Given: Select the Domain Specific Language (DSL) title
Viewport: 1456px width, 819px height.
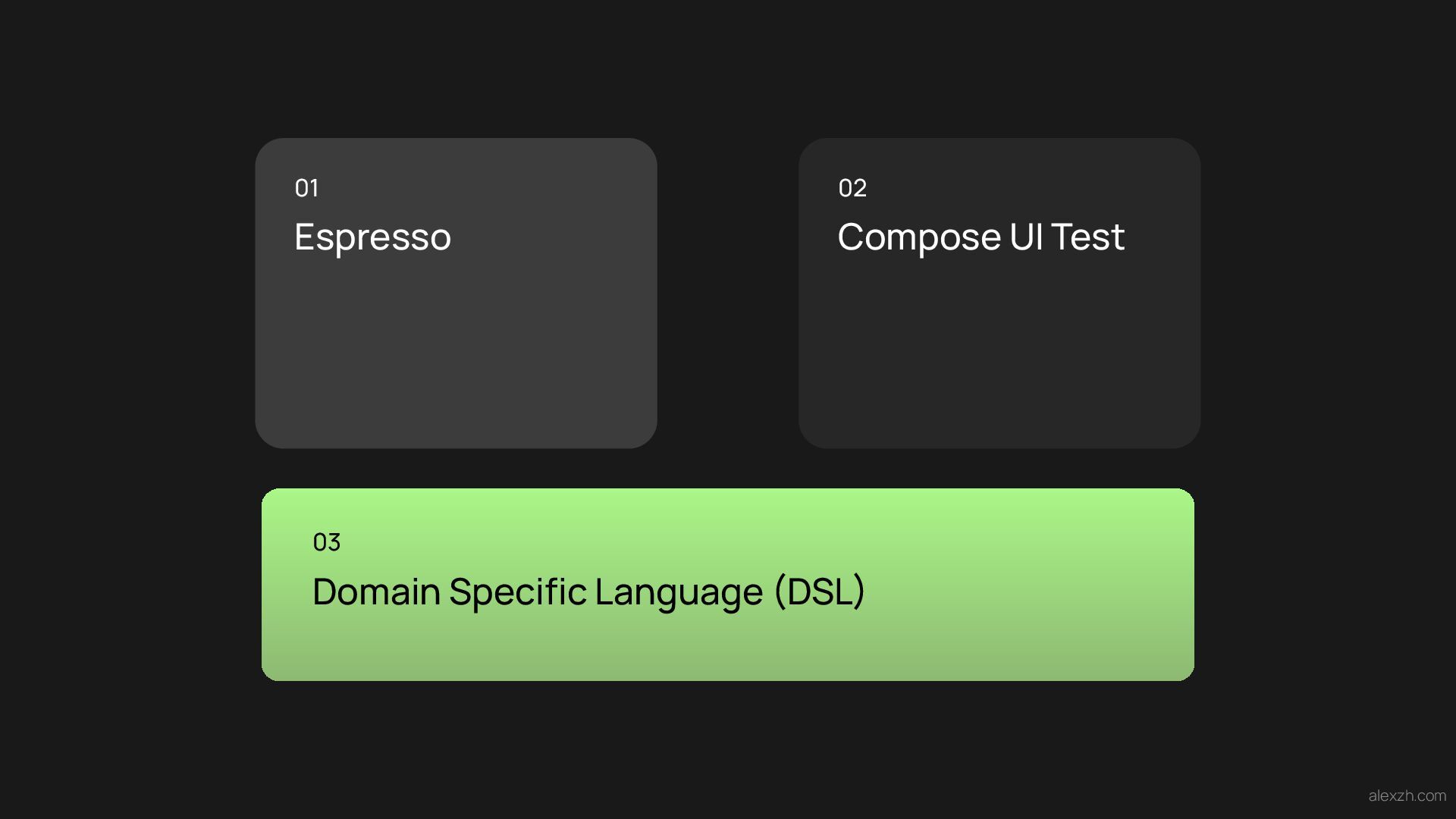Looking at the screenshot, I should (x=588, y=591).
